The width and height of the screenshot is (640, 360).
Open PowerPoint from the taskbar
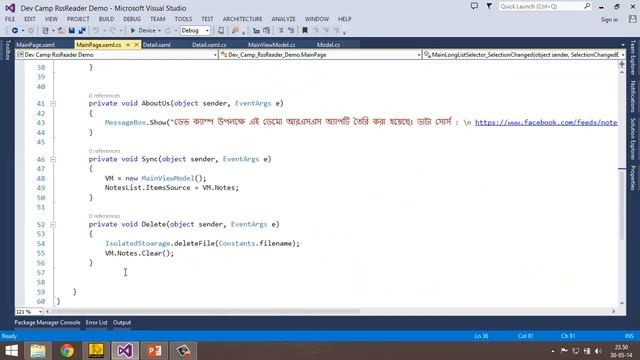[x=154, y=351]
